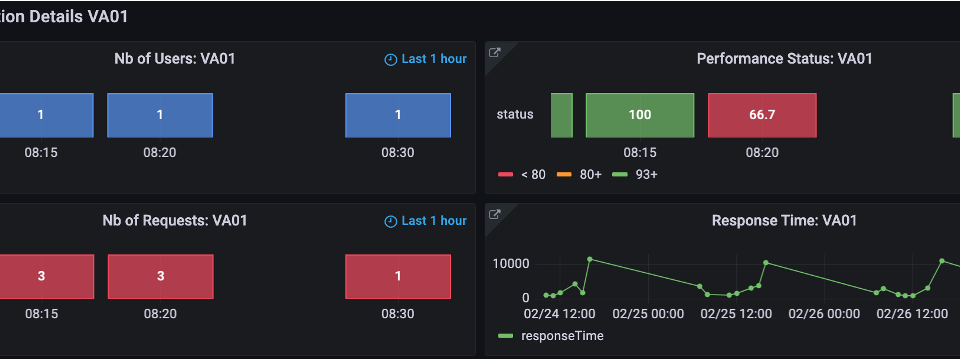Viewport: 960px width, 360px height.
Task: Collapse the Details VA01 row header
Action: (64, 17)
